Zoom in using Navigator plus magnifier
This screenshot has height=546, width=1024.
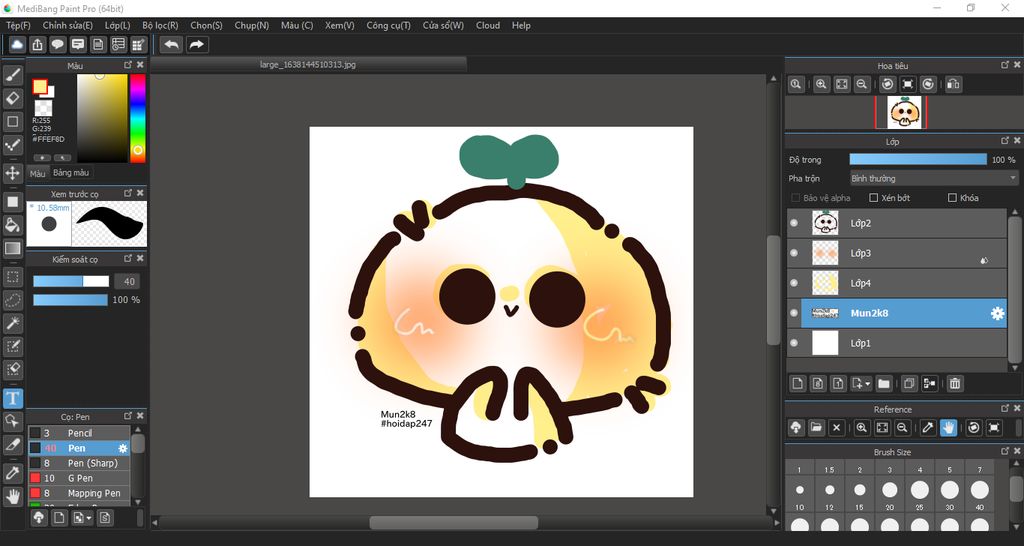click(x=822, y=84)
